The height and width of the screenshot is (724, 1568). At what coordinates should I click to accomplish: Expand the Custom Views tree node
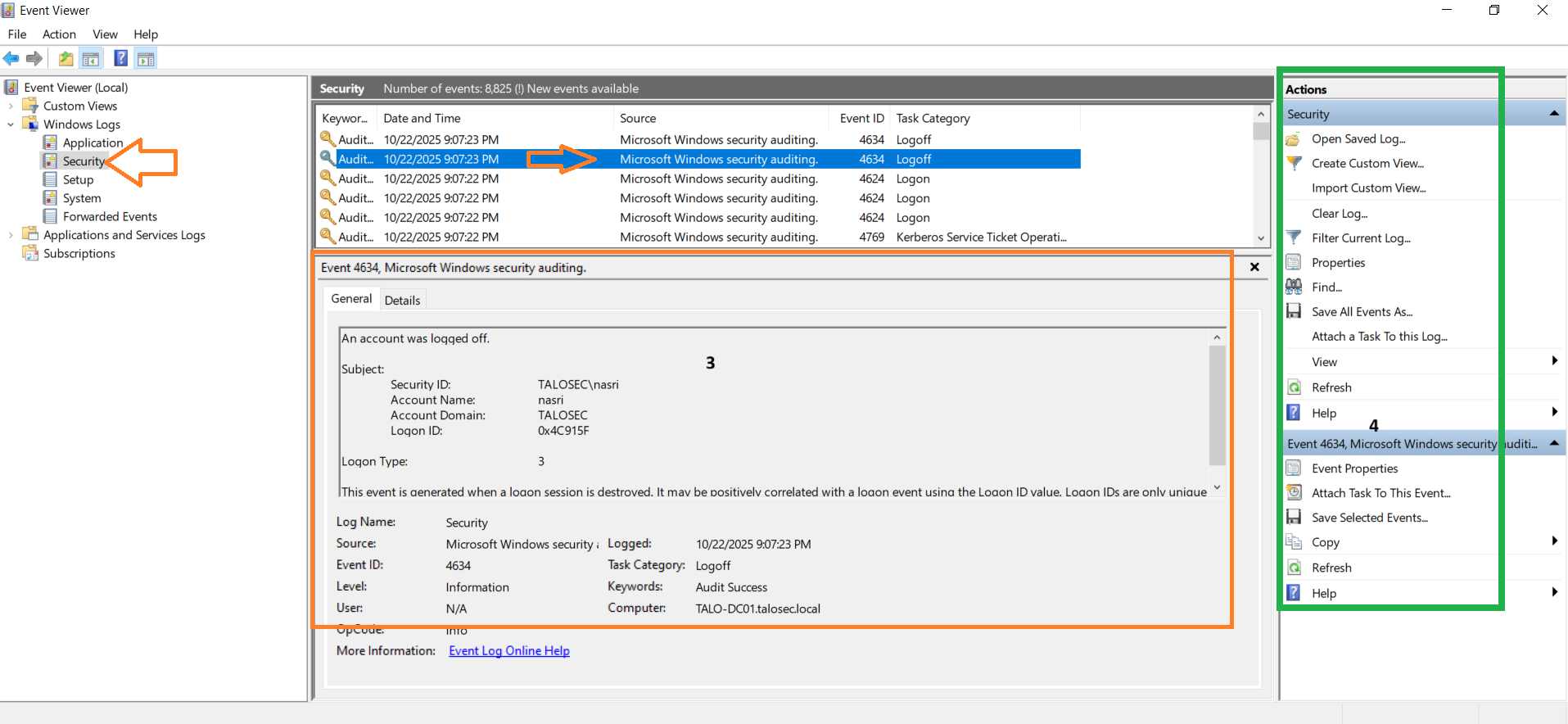(11, 106)
